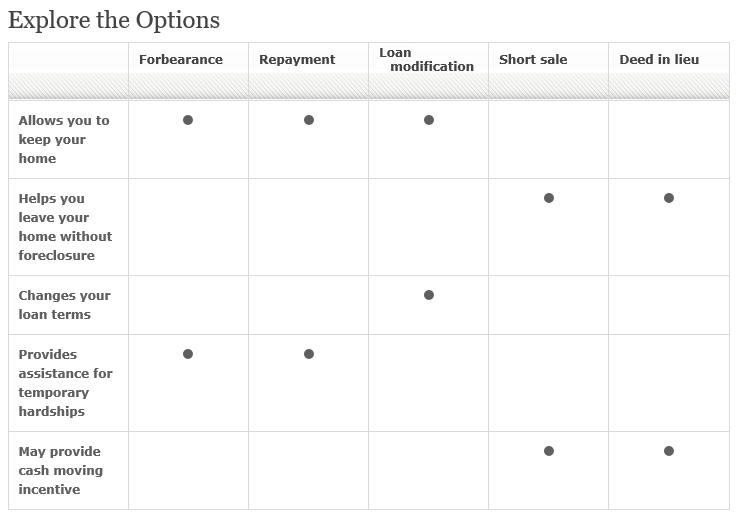Click Deed in lieu dot for leaving without foreclosure
The image size is (738, 516).
tap(669, 198)
